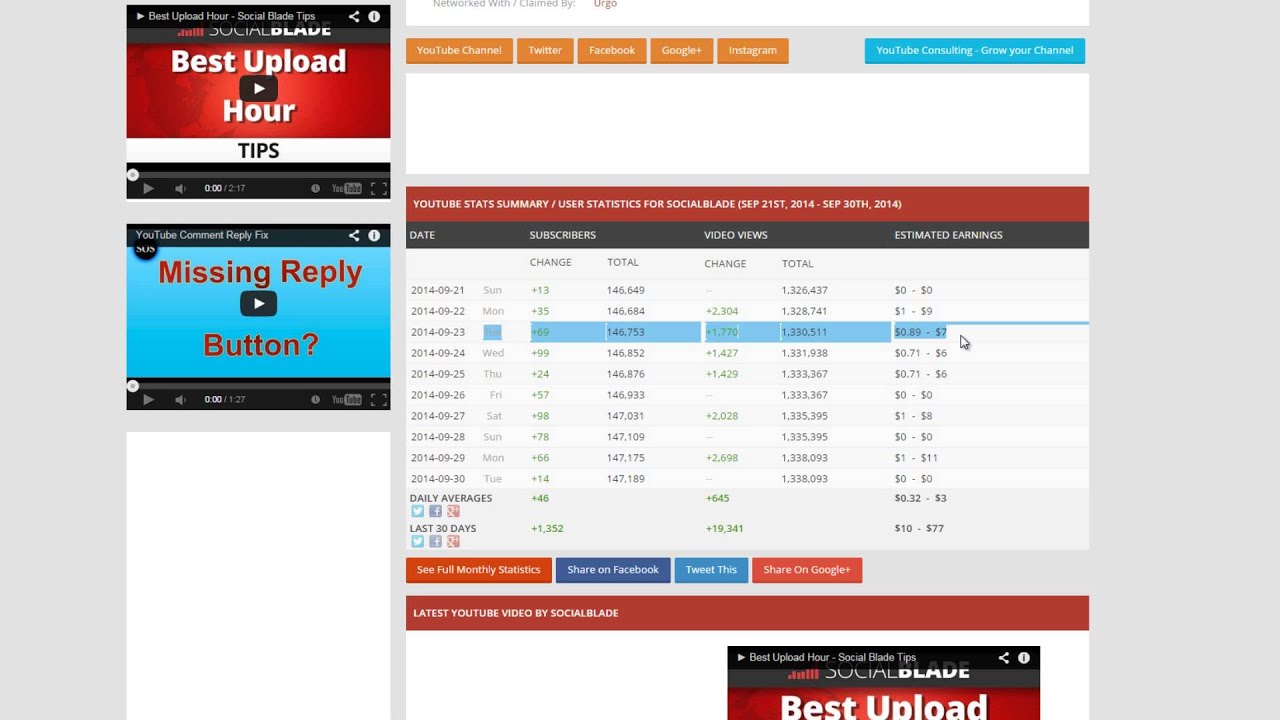Viewport: 1280px width, 720px height.
Task: Open info on the Best Upload Hour sidebar video
Action: (374, 16)
